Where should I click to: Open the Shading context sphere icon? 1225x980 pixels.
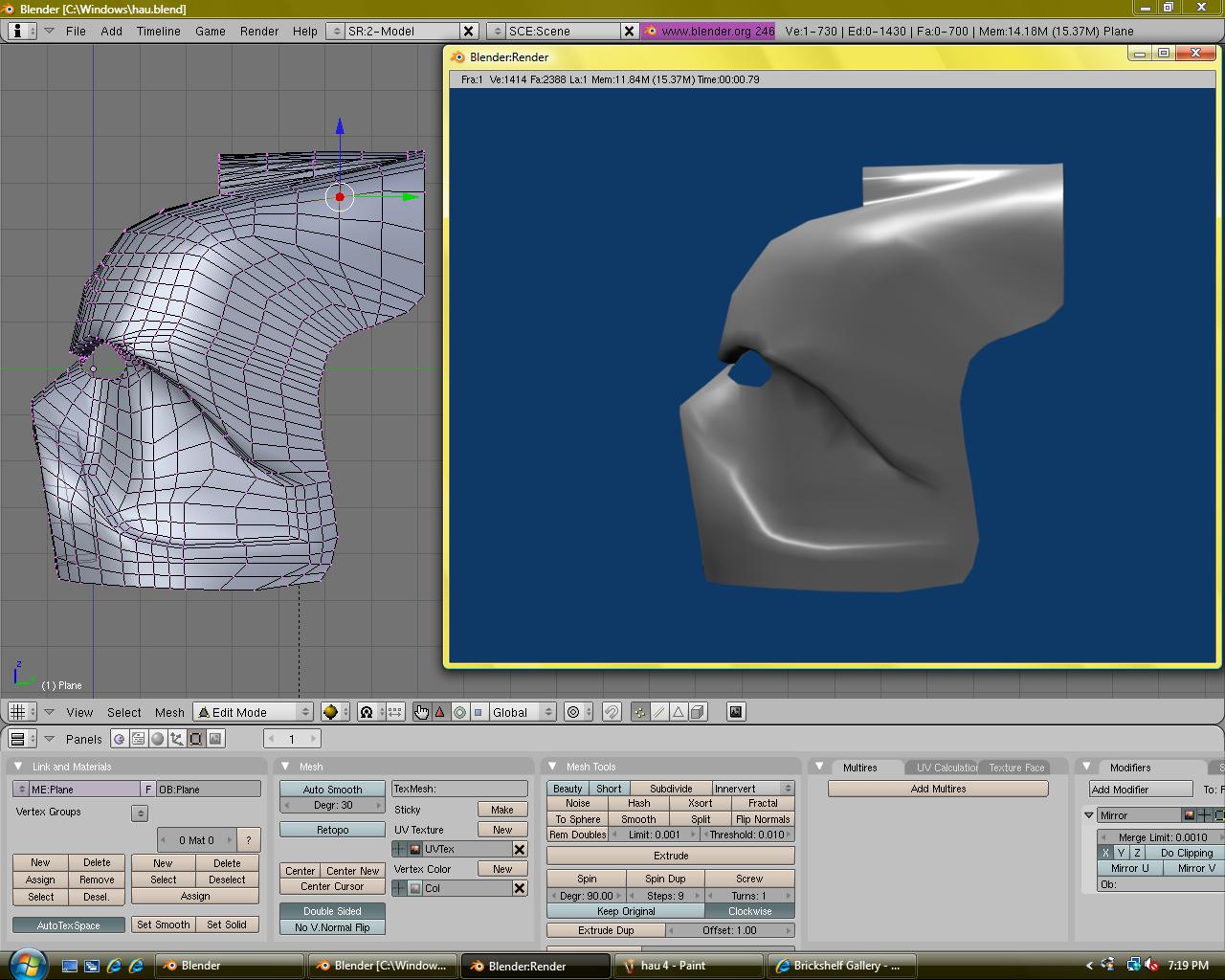(158, 739)
